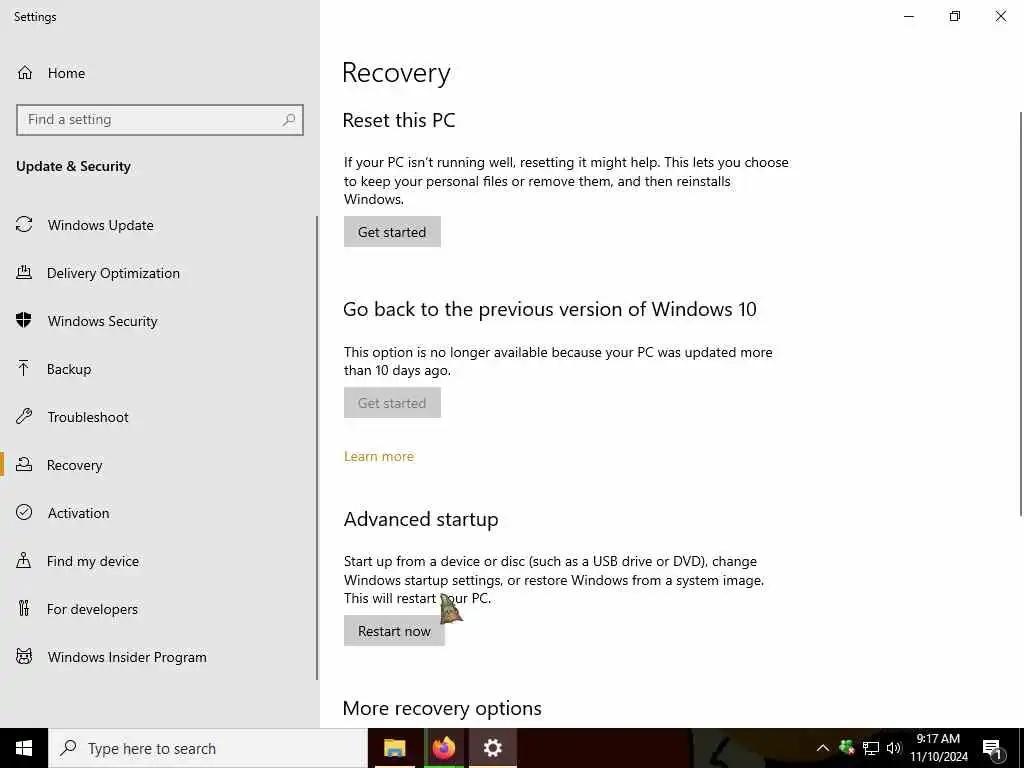Click the Recovery page title
Viewport: 1024px width, 768px height.
(396, 72)
